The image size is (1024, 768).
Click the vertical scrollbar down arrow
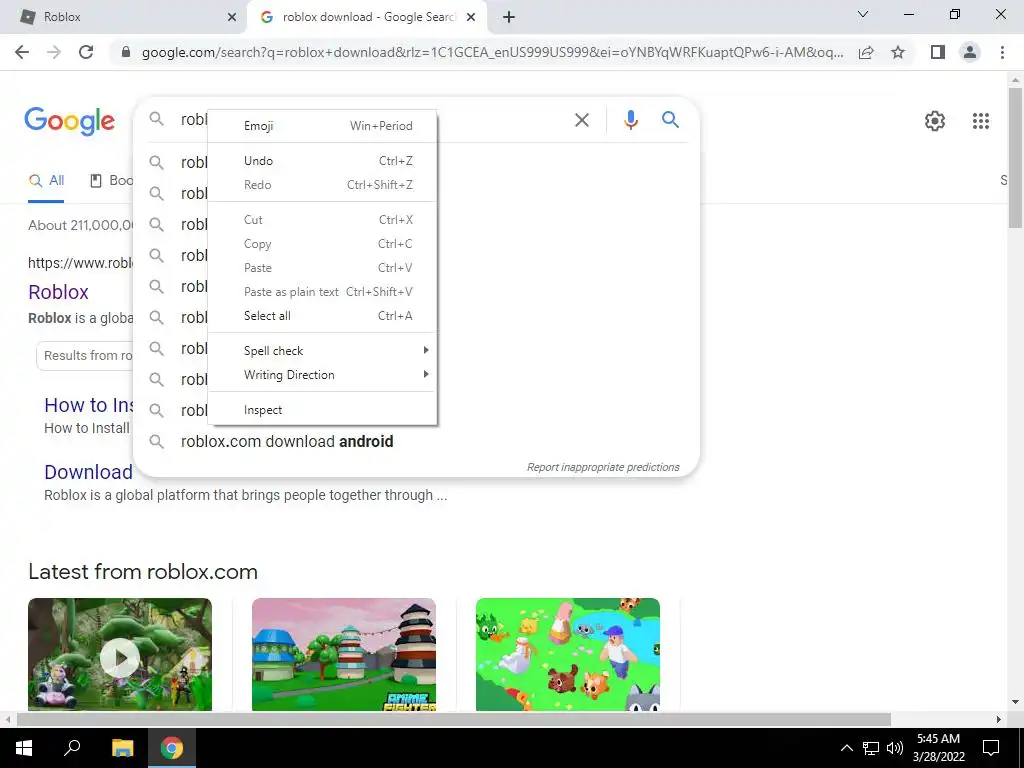point(1015,703)
